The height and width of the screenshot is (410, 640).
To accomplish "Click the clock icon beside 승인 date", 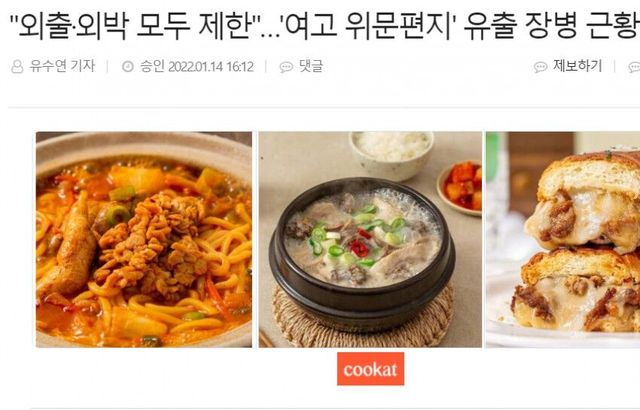I will tap(128, 66).
